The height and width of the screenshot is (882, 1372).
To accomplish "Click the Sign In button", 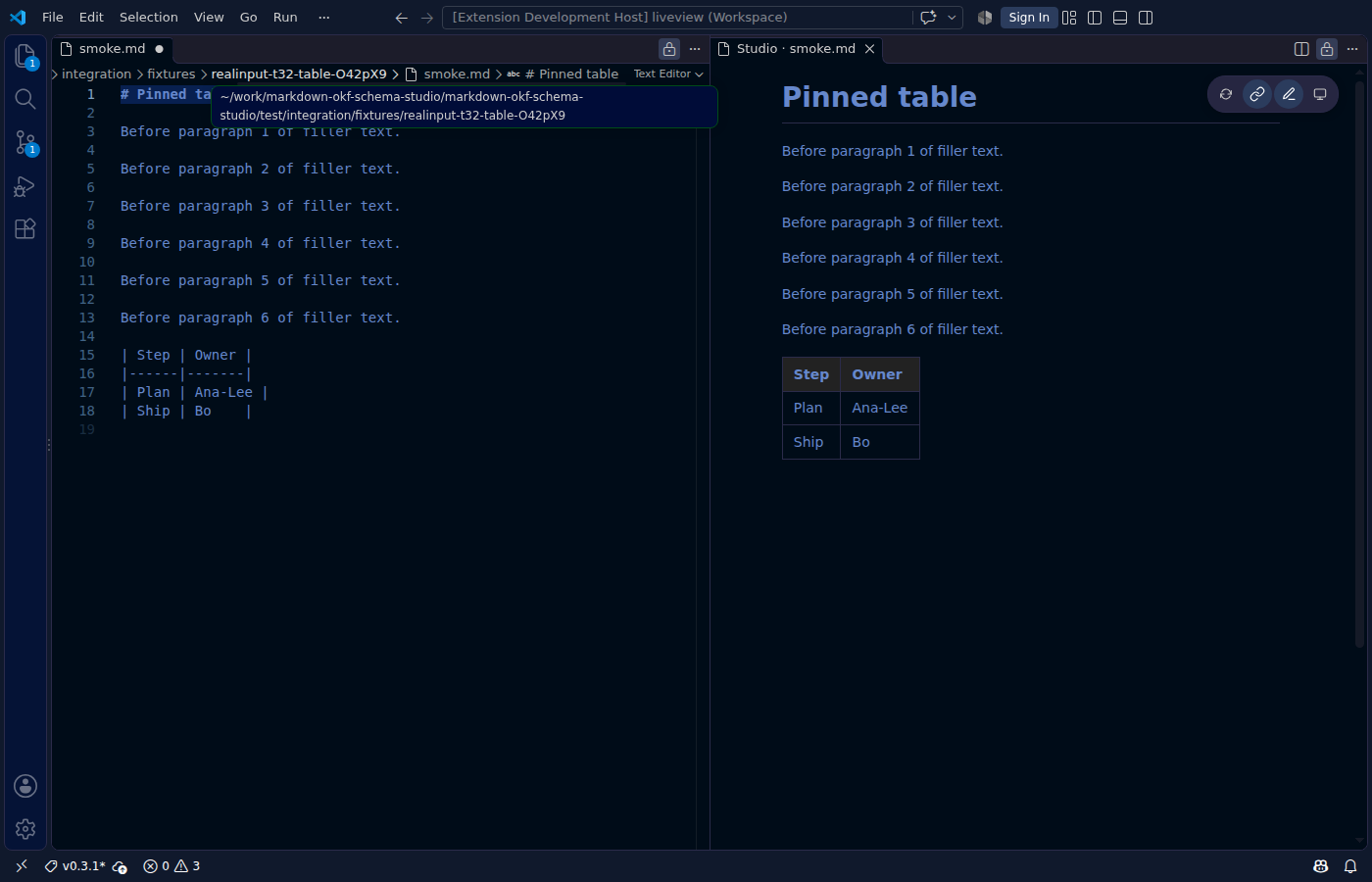I will 1029,18.
